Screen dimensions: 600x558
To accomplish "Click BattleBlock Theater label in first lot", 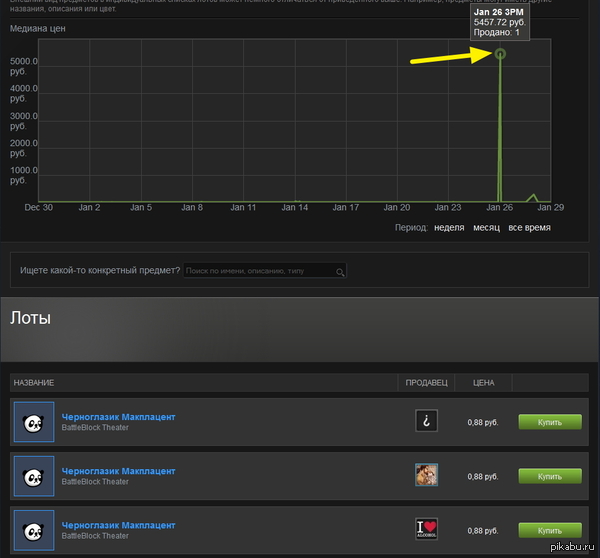I will (95, 427).
